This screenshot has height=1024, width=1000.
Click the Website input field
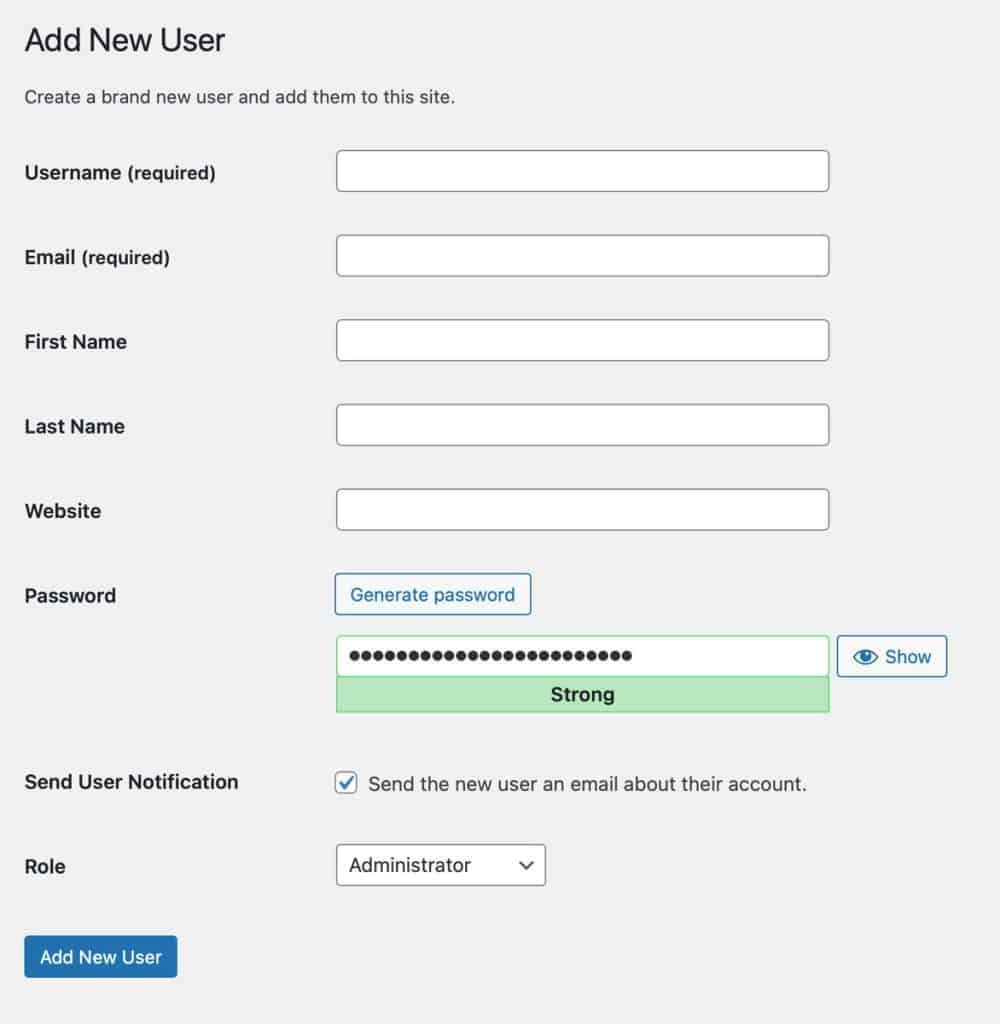tap(582, 509)
